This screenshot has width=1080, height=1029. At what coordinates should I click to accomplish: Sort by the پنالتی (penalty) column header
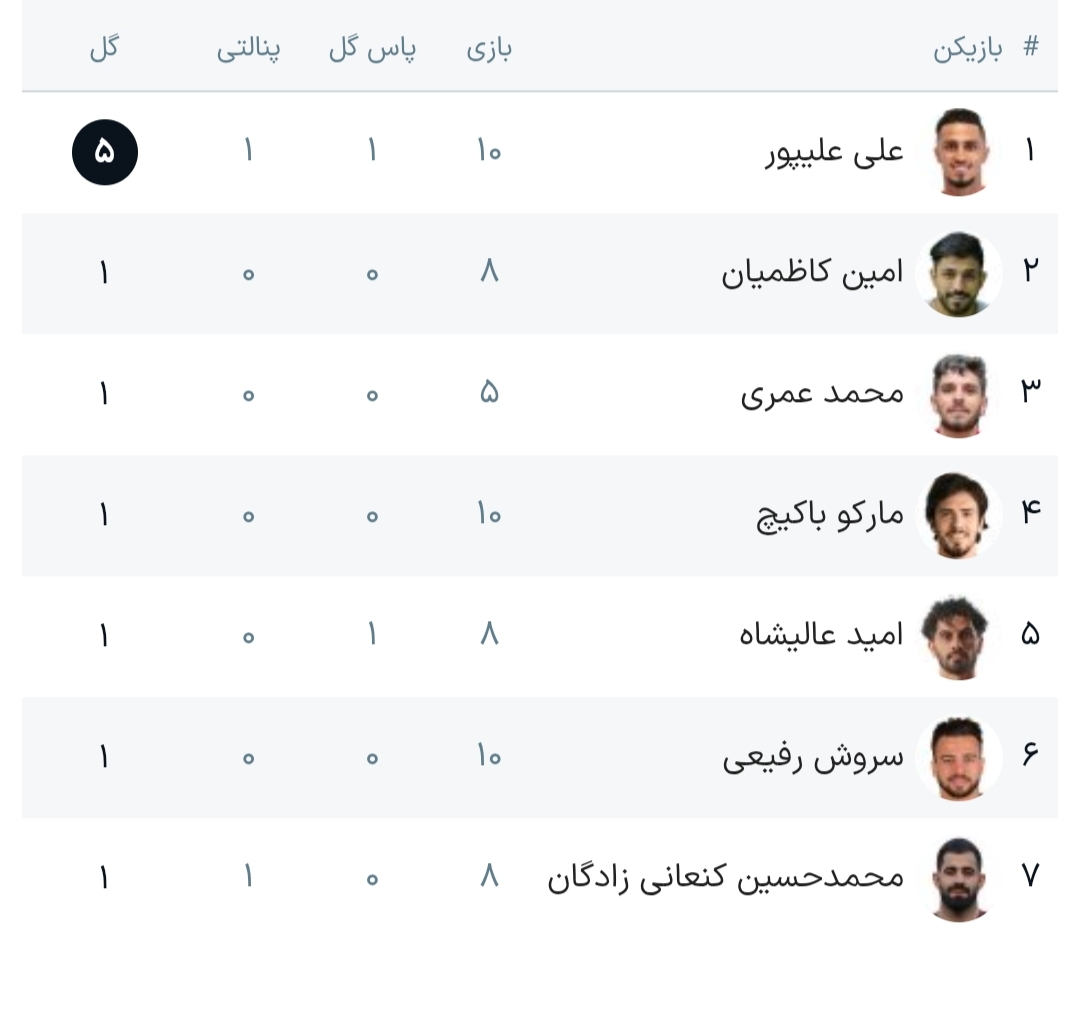[x=248, y=49]
